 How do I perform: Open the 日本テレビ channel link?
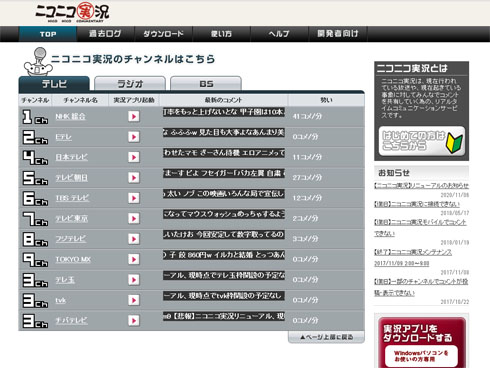pyautogui.click(x=72, y=157)
